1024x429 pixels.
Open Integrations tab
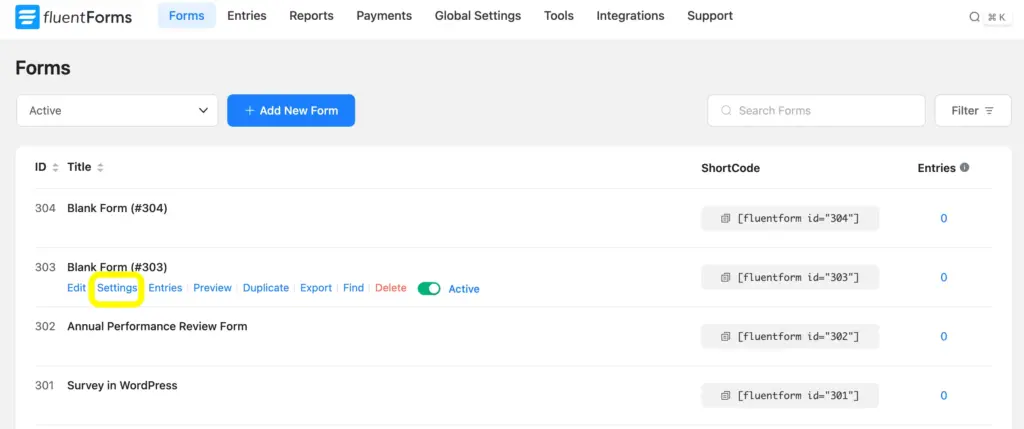point(630,16)
